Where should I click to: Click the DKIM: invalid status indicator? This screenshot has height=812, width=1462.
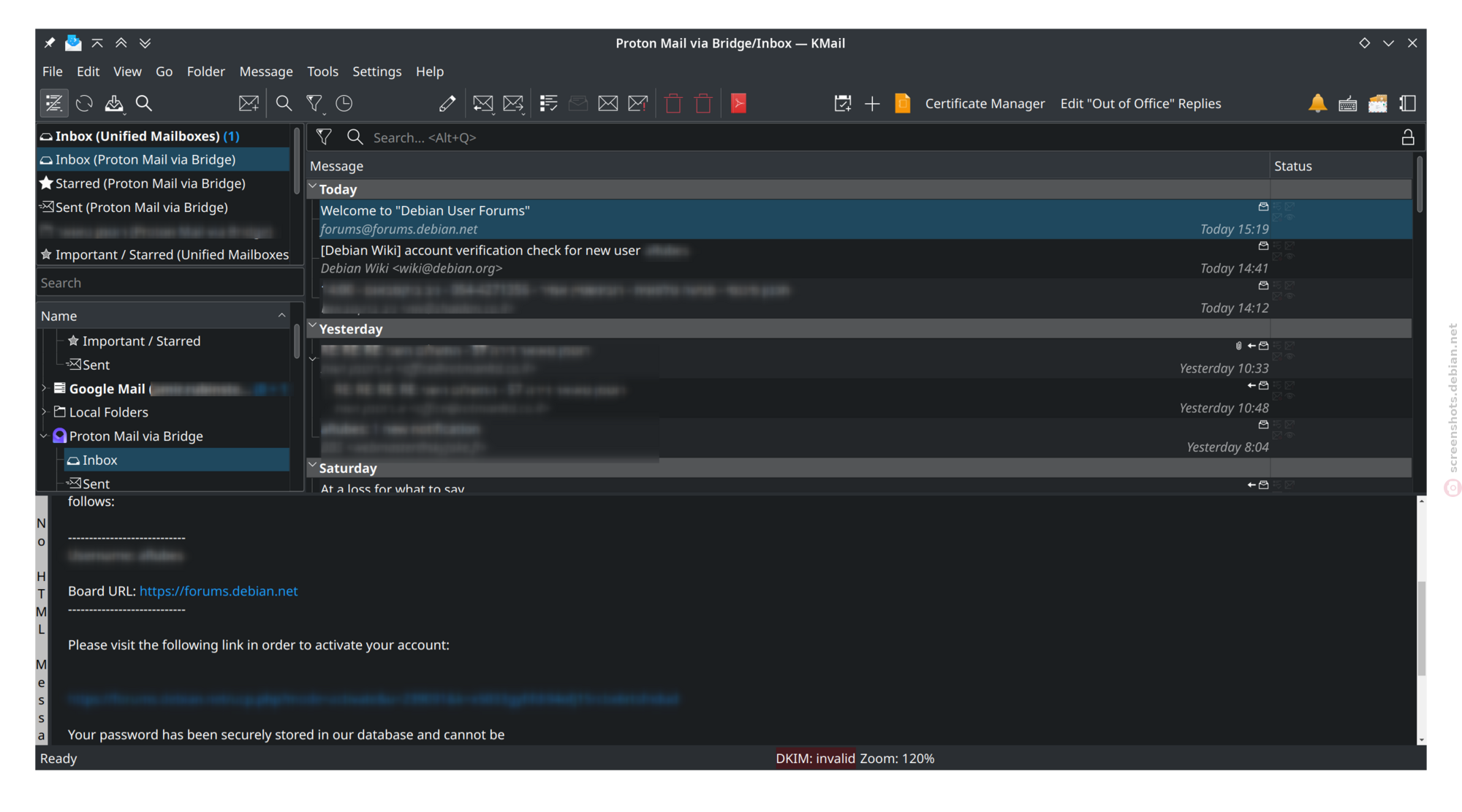[815, 759]
